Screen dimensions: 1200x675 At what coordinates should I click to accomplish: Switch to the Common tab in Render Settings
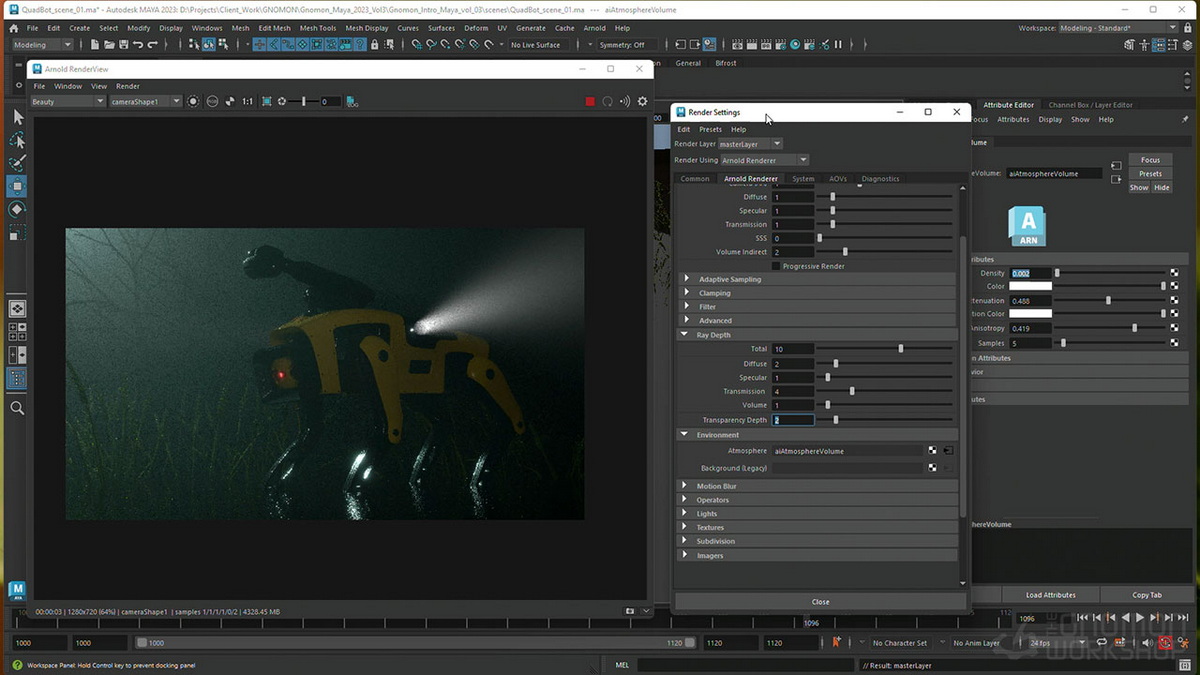coord(695,179)
